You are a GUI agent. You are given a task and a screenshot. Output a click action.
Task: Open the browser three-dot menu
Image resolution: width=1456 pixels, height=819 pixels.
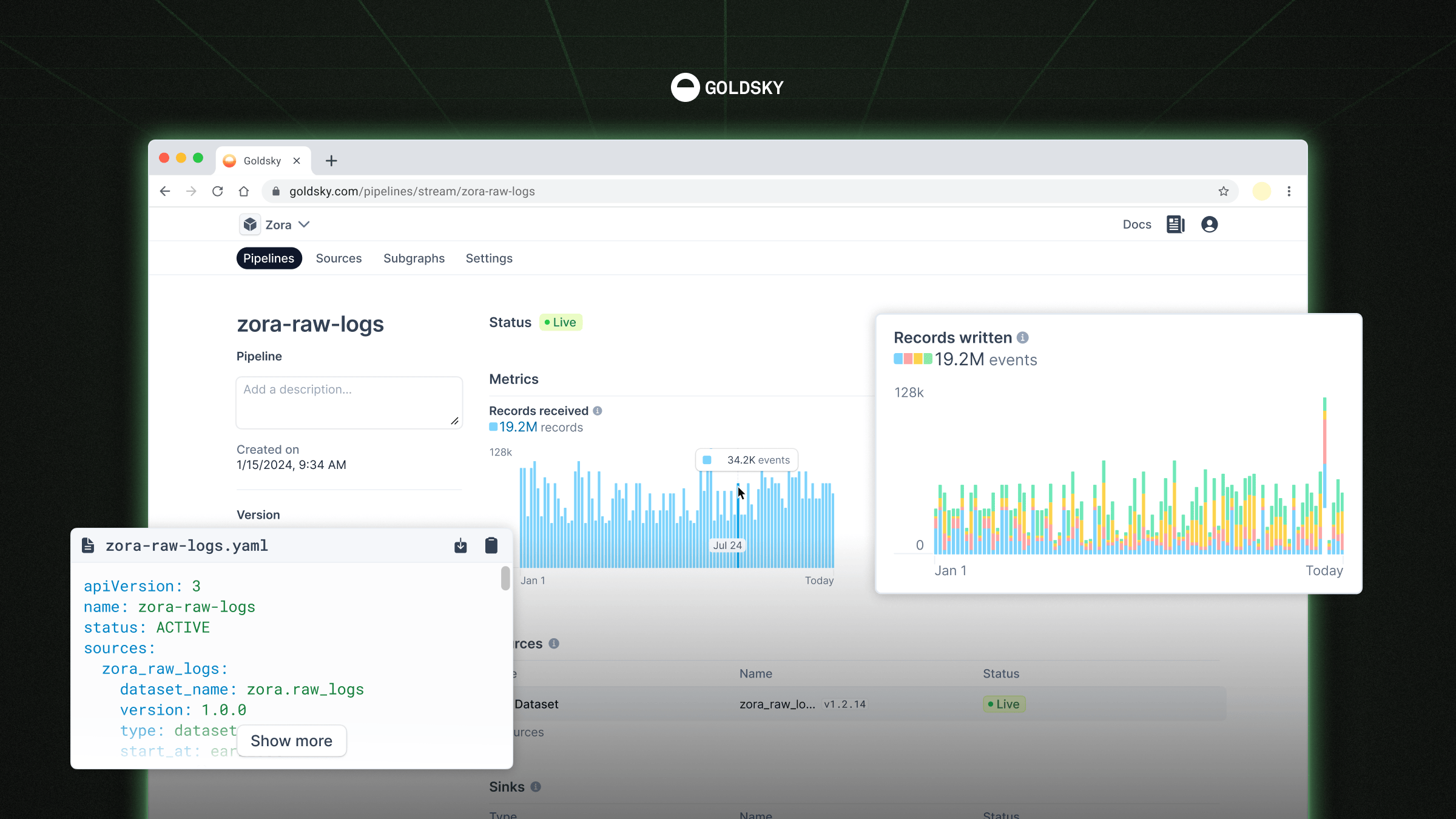point(1289,191)
